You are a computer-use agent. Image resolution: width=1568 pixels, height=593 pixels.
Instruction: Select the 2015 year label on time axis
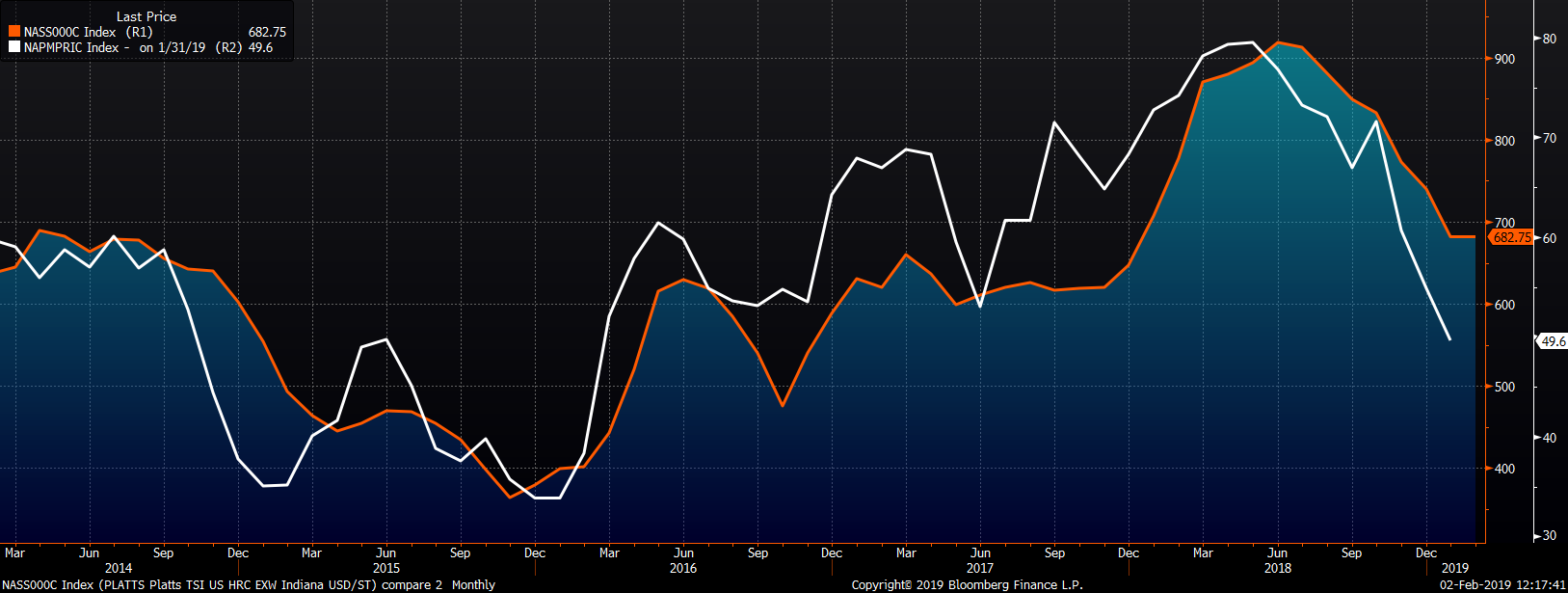pyautogui.click(x=386, y=568)
